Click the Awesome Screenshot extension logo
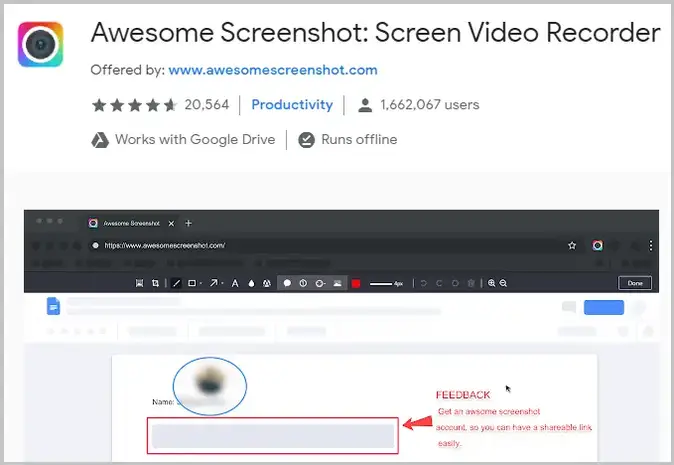 40,45
